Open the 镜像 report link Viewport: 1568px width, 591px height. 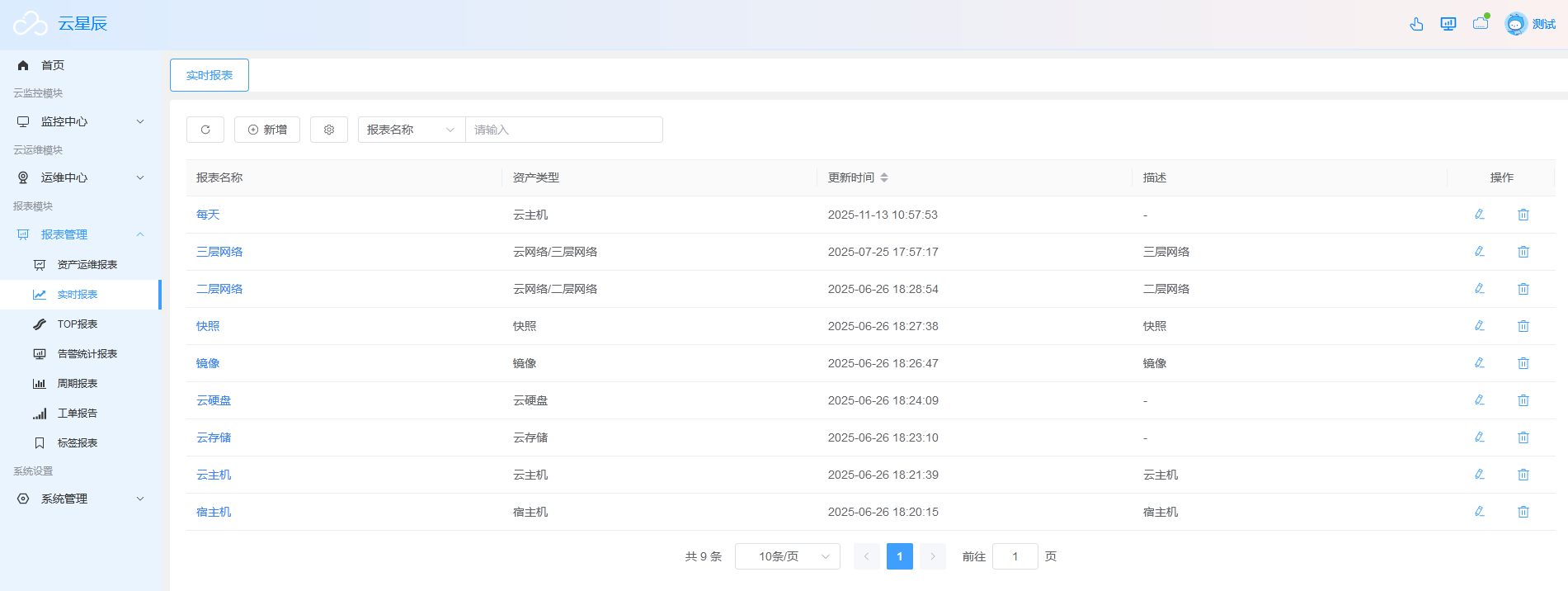[208, 363]
